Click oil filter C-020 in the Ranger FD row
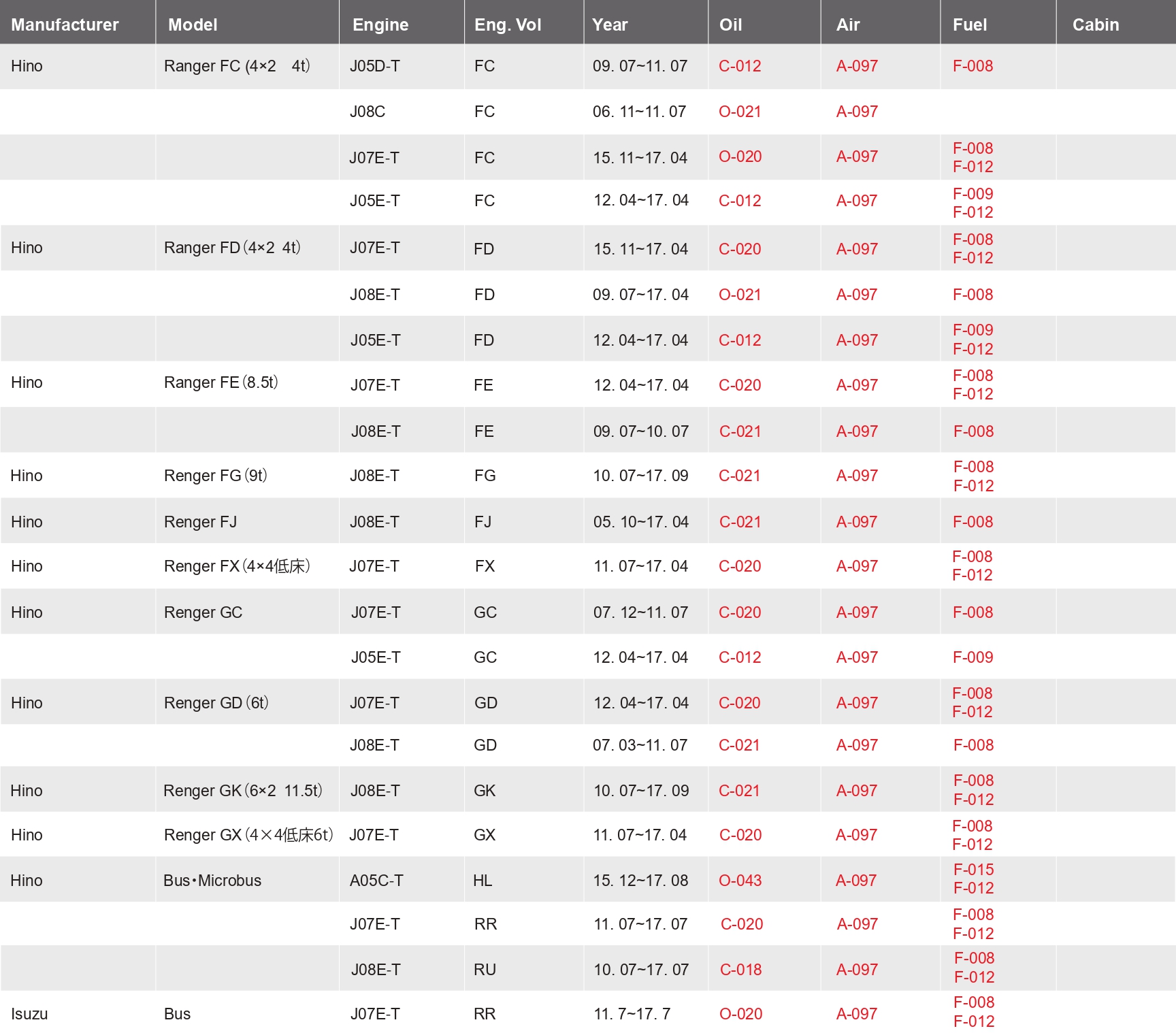This screenshot has width=1176, height=1033. point(740,249)
